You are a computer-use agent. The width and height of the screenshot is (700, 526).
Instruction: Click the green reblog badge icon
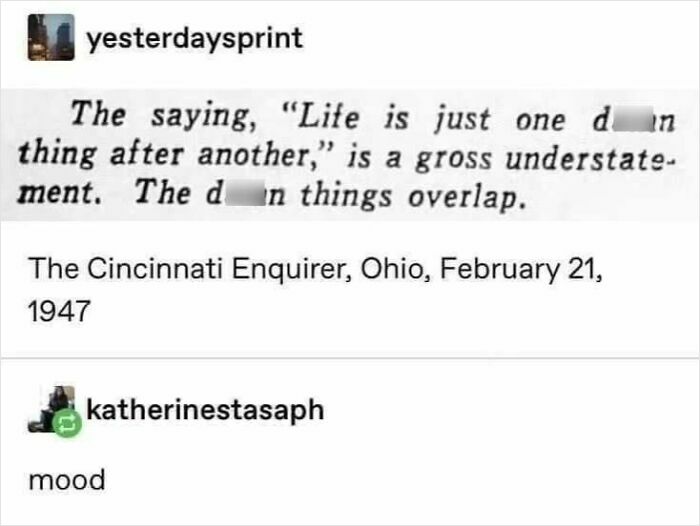coord(67,423)
